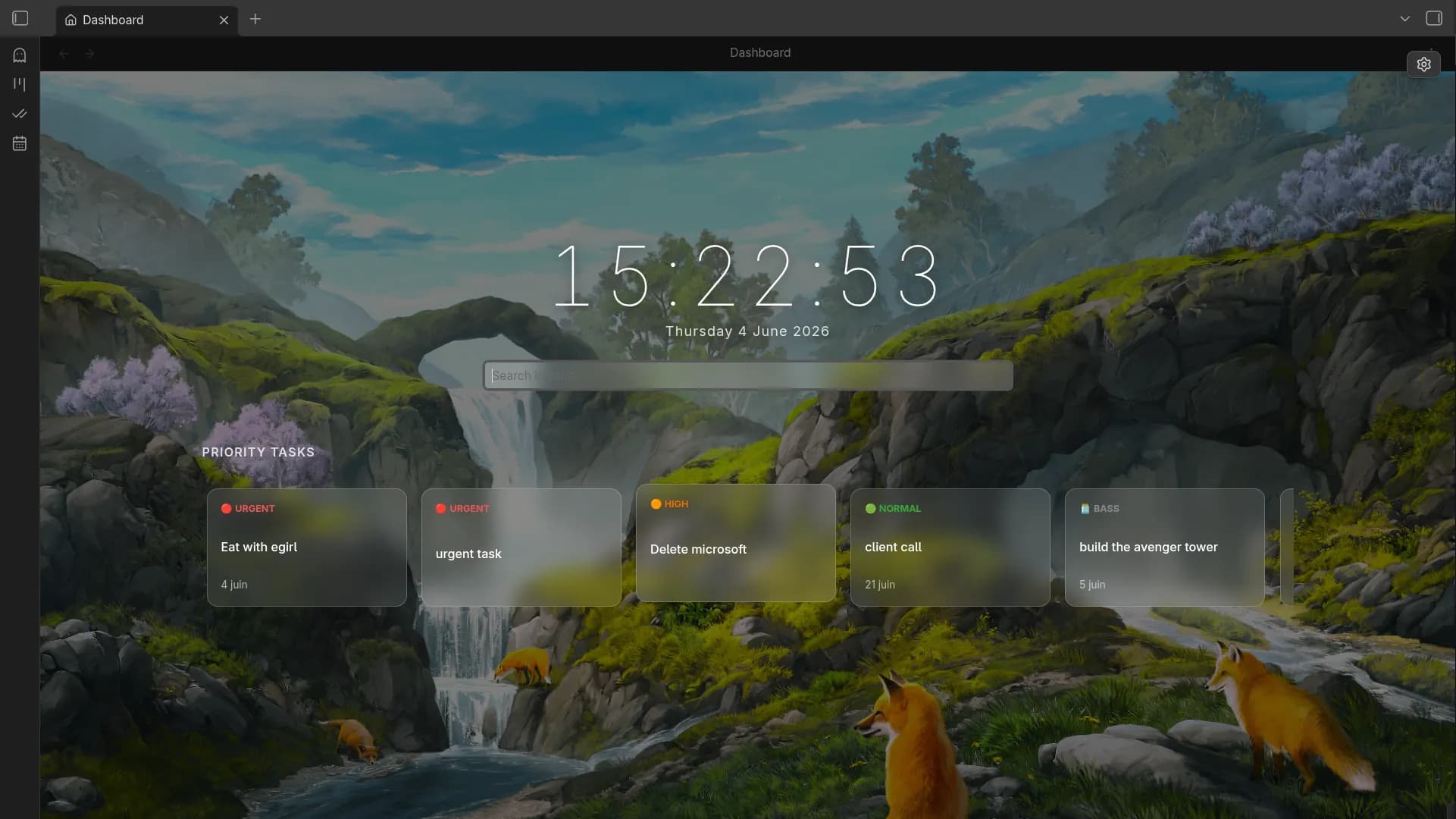The image size is (1456, 819).
Task: Open the "client call" task card
Action: (x=950, y=548)
